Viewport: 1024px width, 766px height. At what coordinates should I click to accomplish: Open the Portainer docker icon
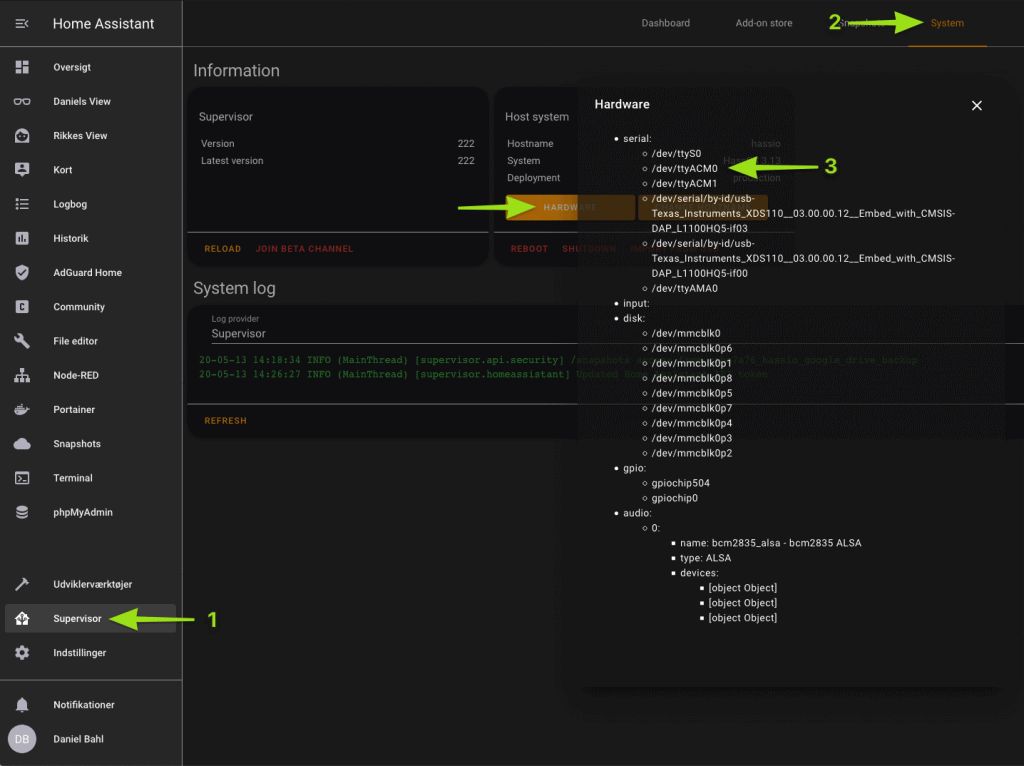tap(22, 409)
